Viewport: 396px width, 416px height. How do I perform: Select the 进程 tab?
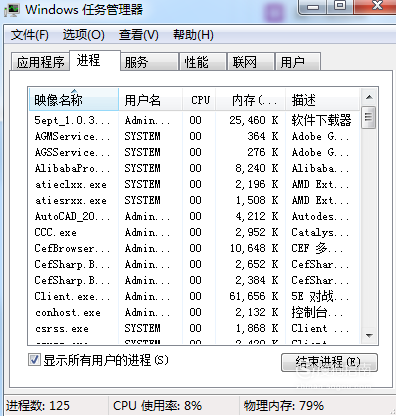pos(95,61)
